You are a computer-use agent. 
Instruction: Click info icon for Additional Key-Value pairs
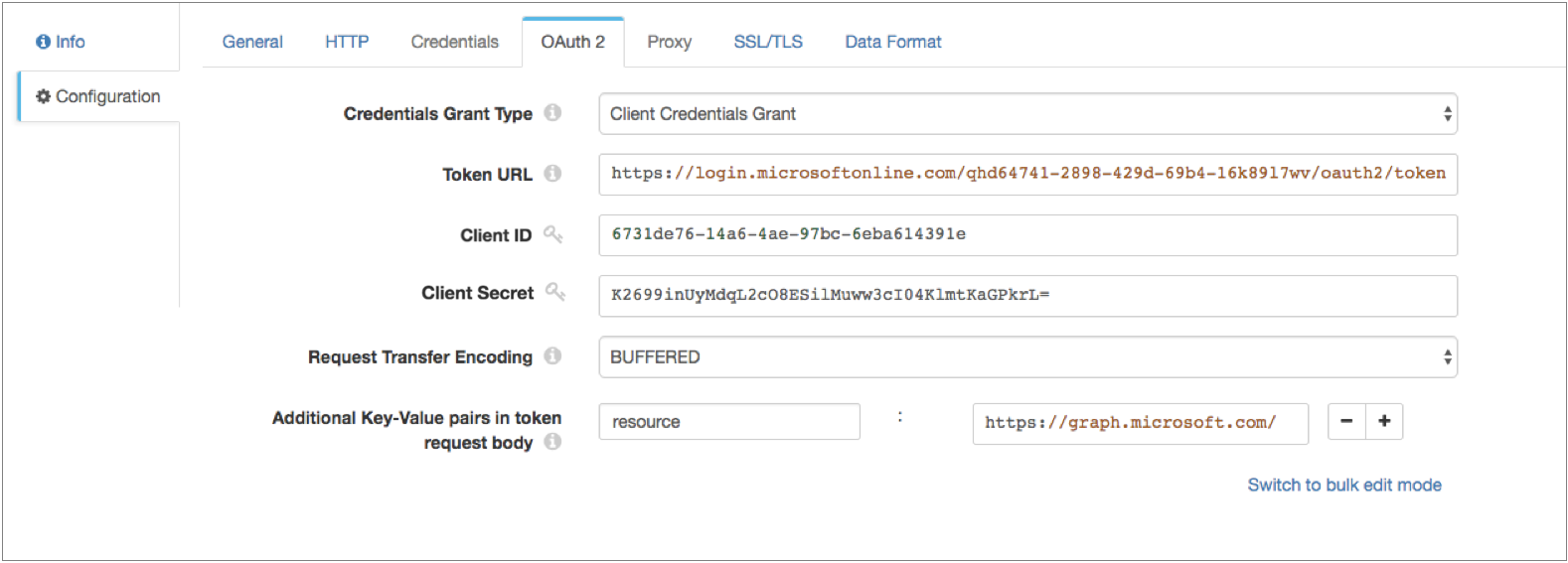pyautogui.click(x=552, y=442)
